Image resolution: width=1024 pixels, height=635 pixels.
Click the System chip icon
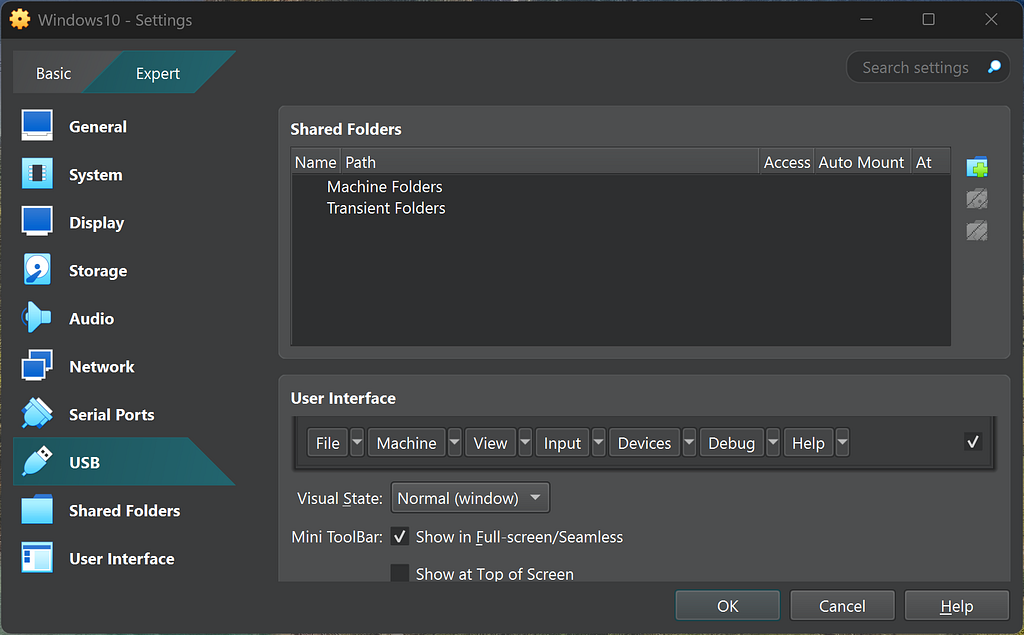point(37,174)
